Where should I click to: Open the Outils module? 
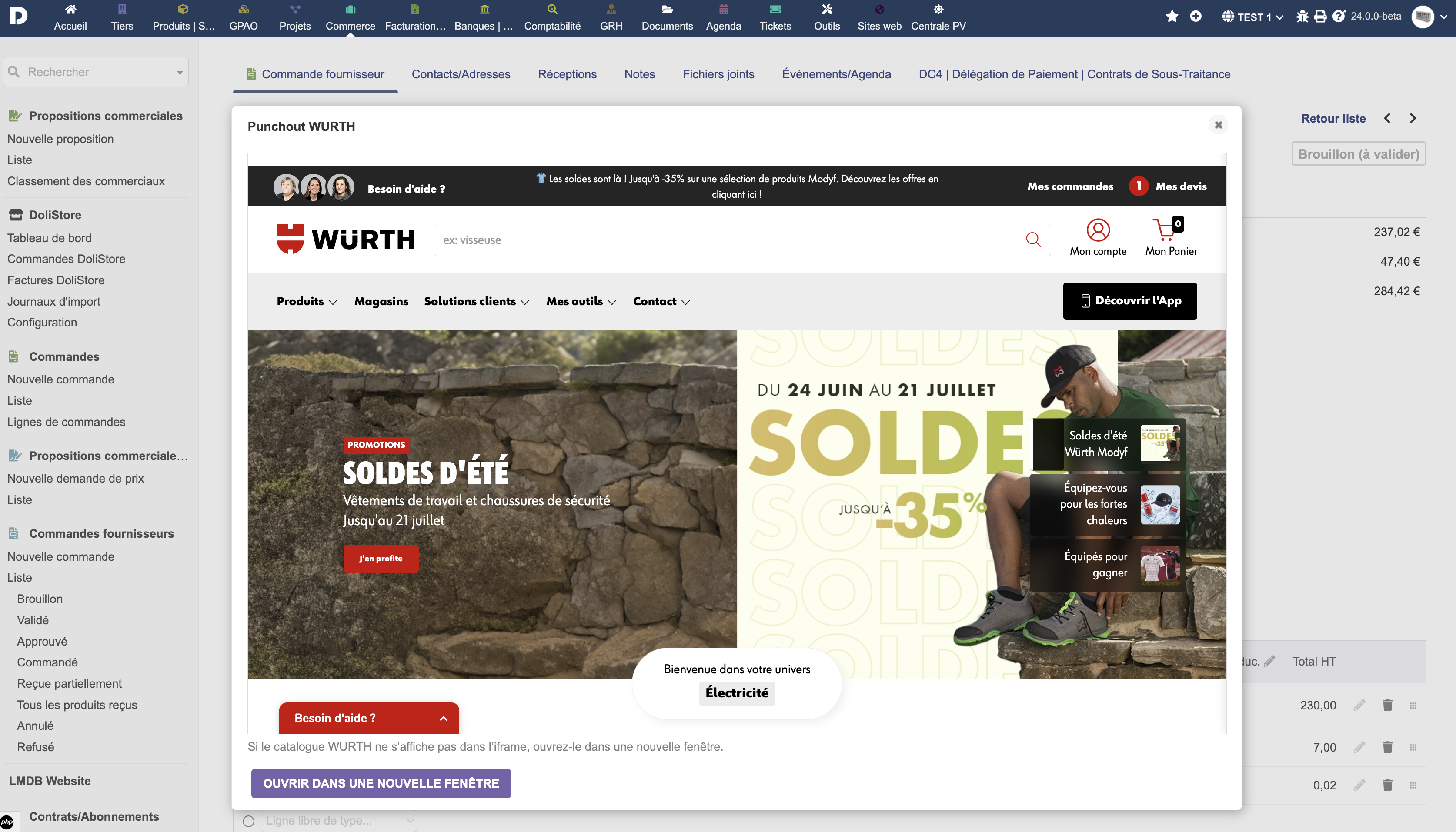point(827,18)
